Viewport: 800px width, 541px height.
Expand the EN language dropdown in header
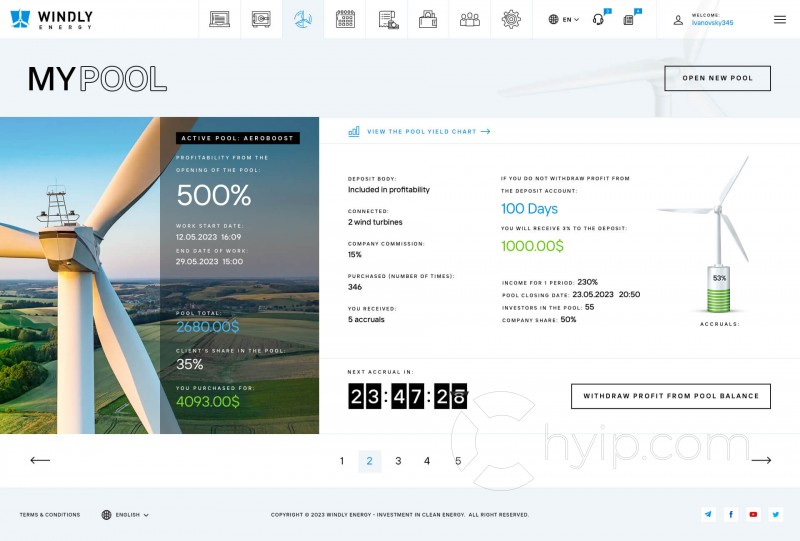pyautogui.click(x=564, y=19)
